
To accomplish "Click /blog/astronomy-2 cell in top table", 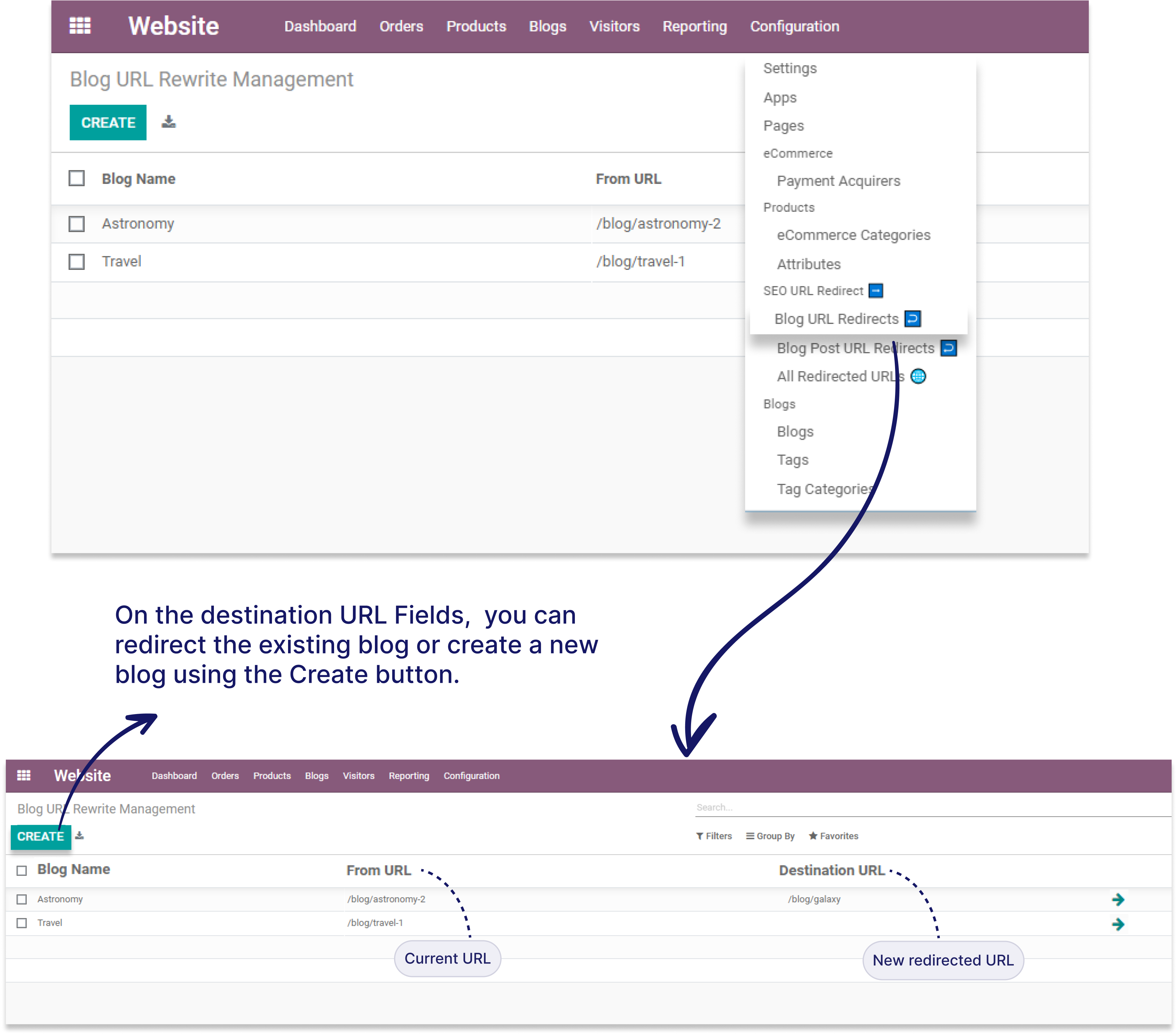I will coord(658,224).
